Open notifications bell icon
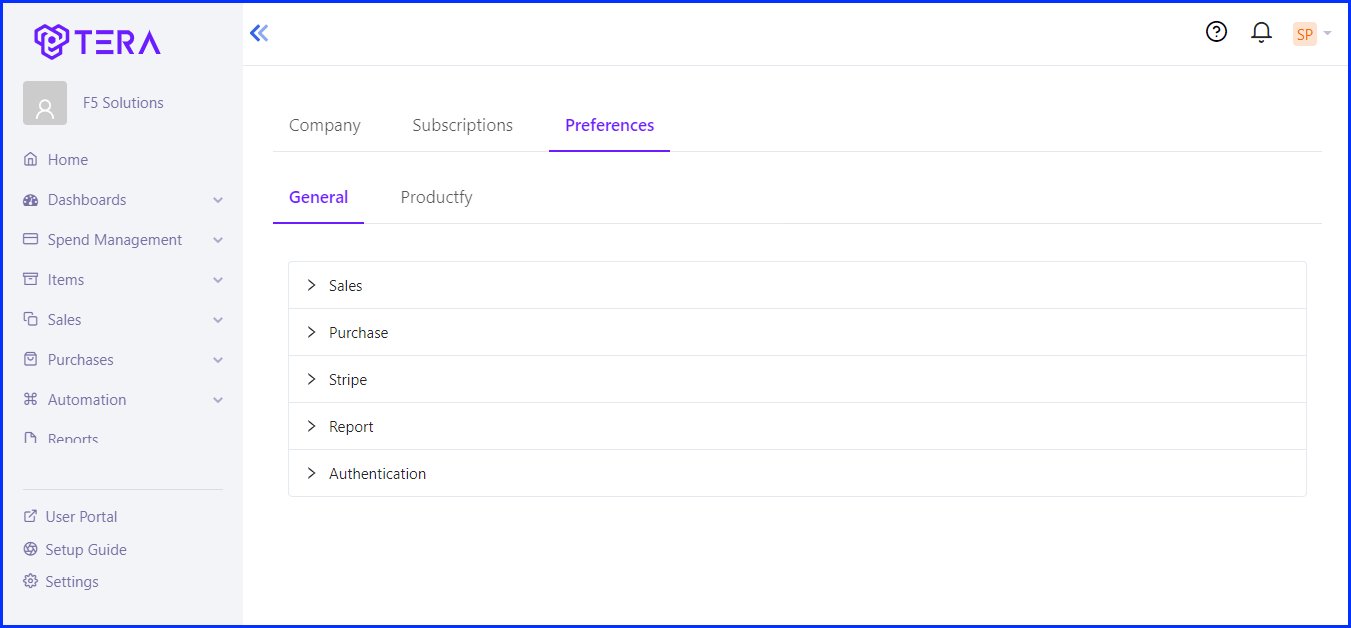This screenshot has height=628, width=1351. (1261, 33)
